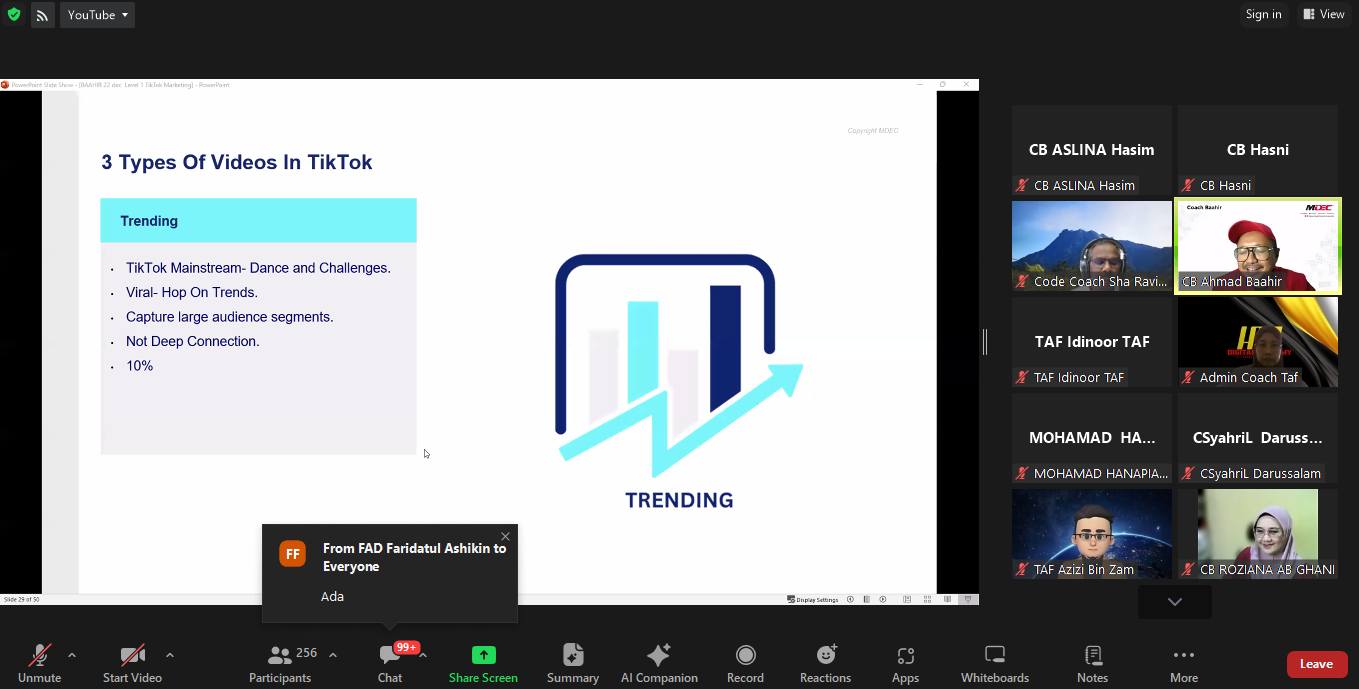The height and width of the screenshot is (689, 1359).
Task: Click the 'Slide 29 of 50' status text
Action: pyautogui.click(x=22, y=599)
